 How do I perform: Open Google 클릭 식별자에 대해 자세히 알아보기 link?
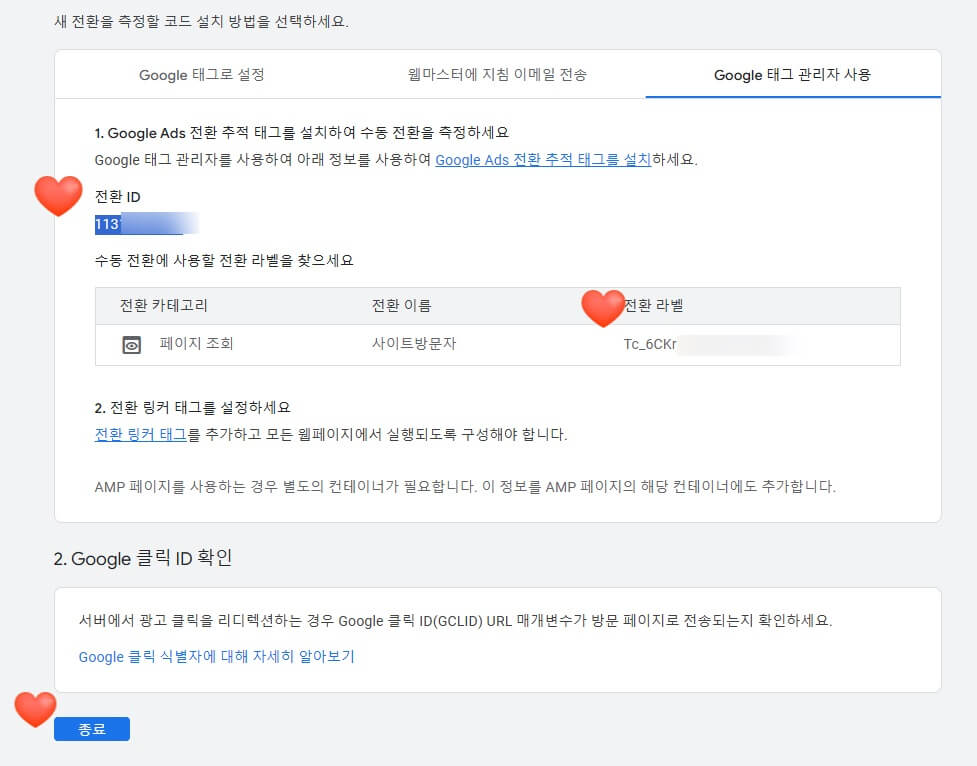[216, 656]
